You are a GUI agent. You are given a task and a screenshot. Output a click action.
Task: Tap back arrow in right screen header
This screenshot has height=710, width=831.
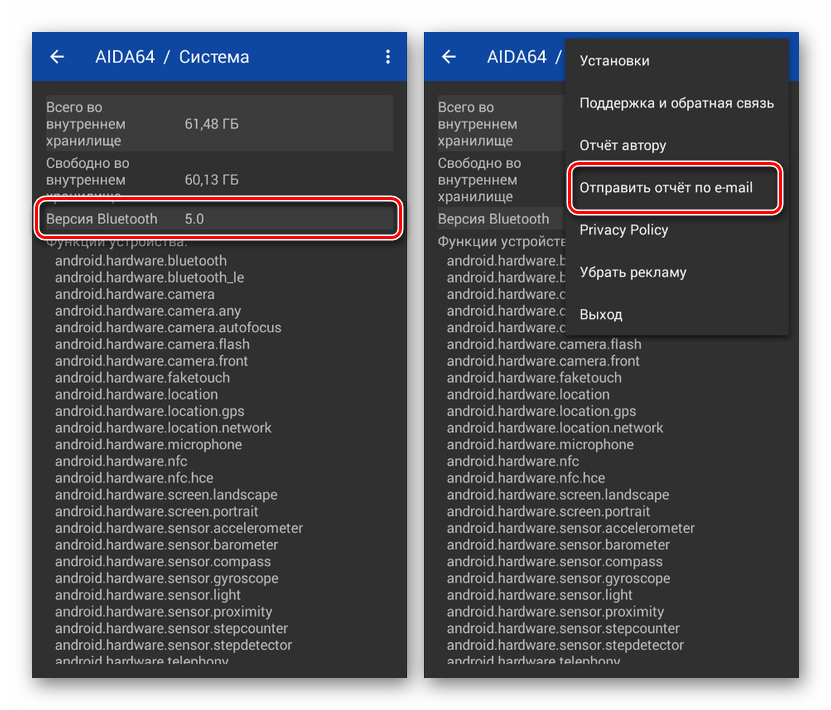[x=449, y=57]
